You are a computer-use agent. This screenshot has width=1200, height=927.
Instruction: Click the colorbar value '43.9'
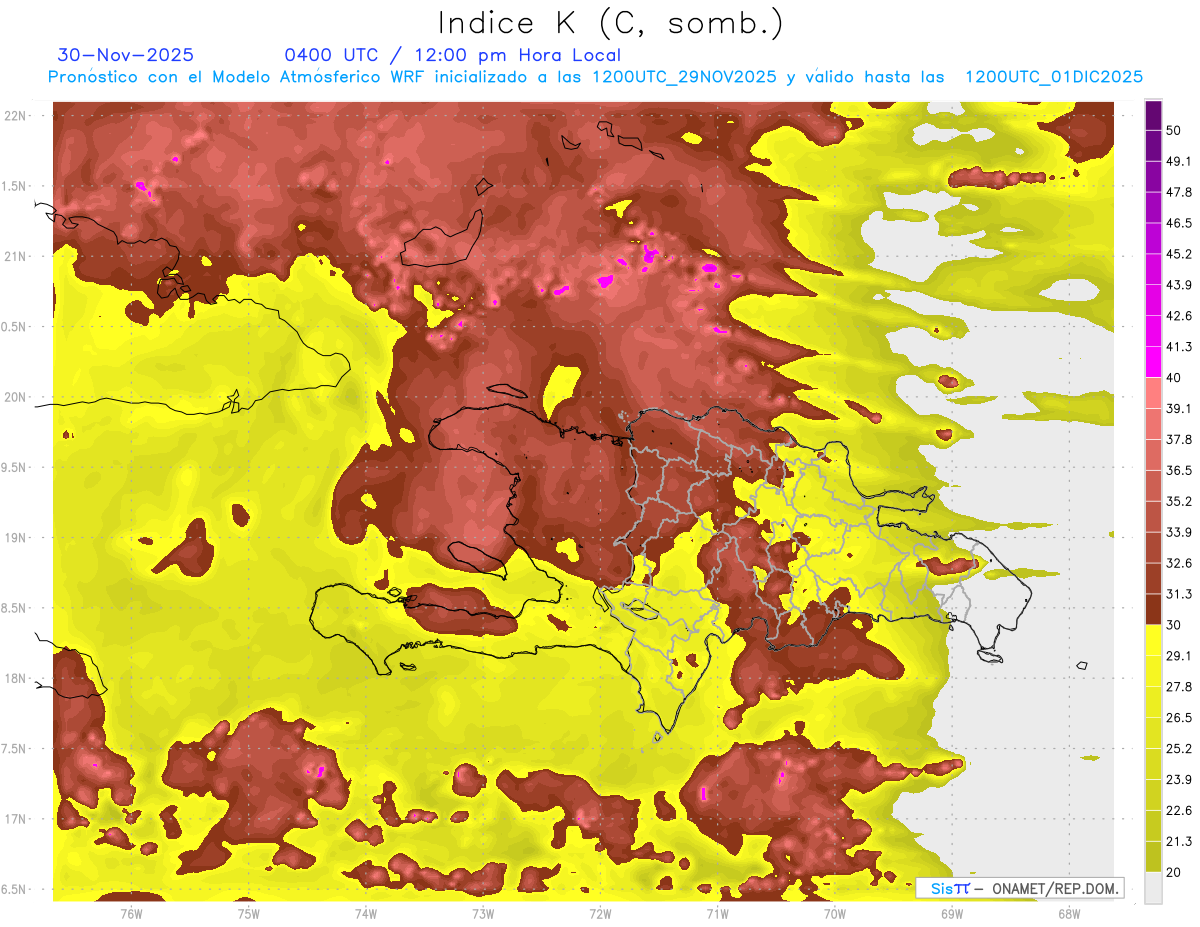(x=1179, y=285)
